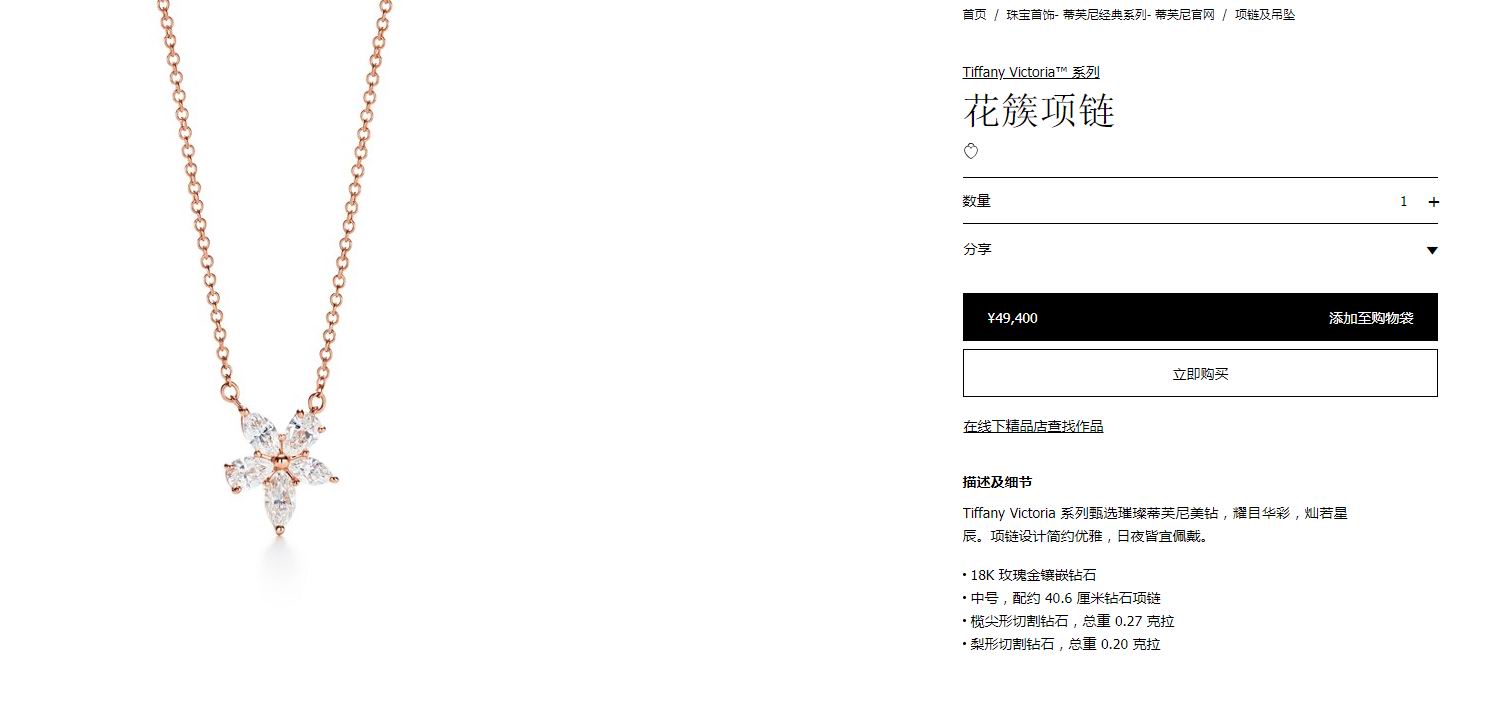Select the quantity value 1

tap(1403, 202)
